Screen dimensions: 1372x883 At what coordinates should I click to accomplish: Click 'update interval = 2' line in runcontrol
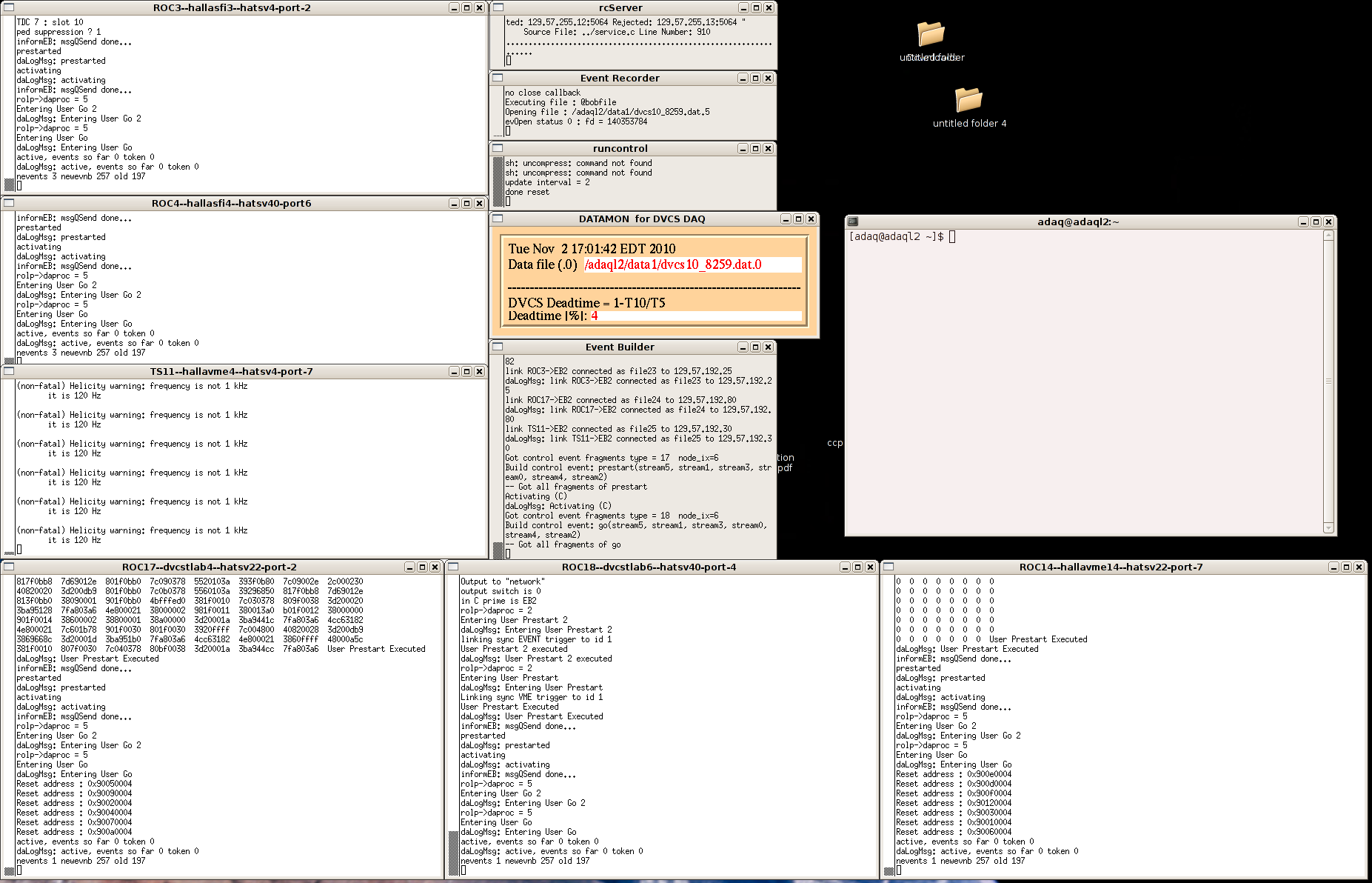pos(548,182)
